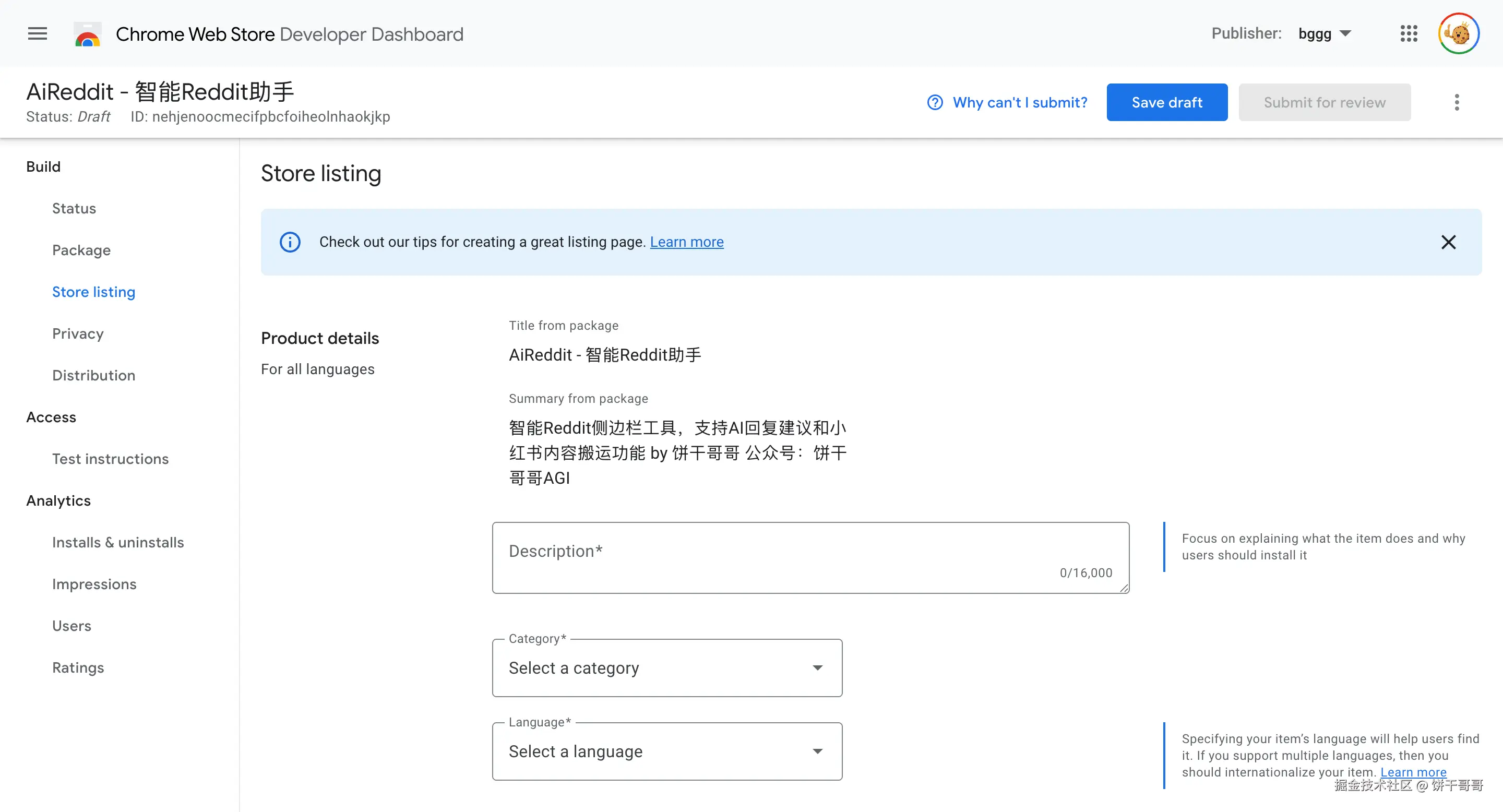Click the question mark help icon
The image size is (1503, 812).
[x=935, y=102]
